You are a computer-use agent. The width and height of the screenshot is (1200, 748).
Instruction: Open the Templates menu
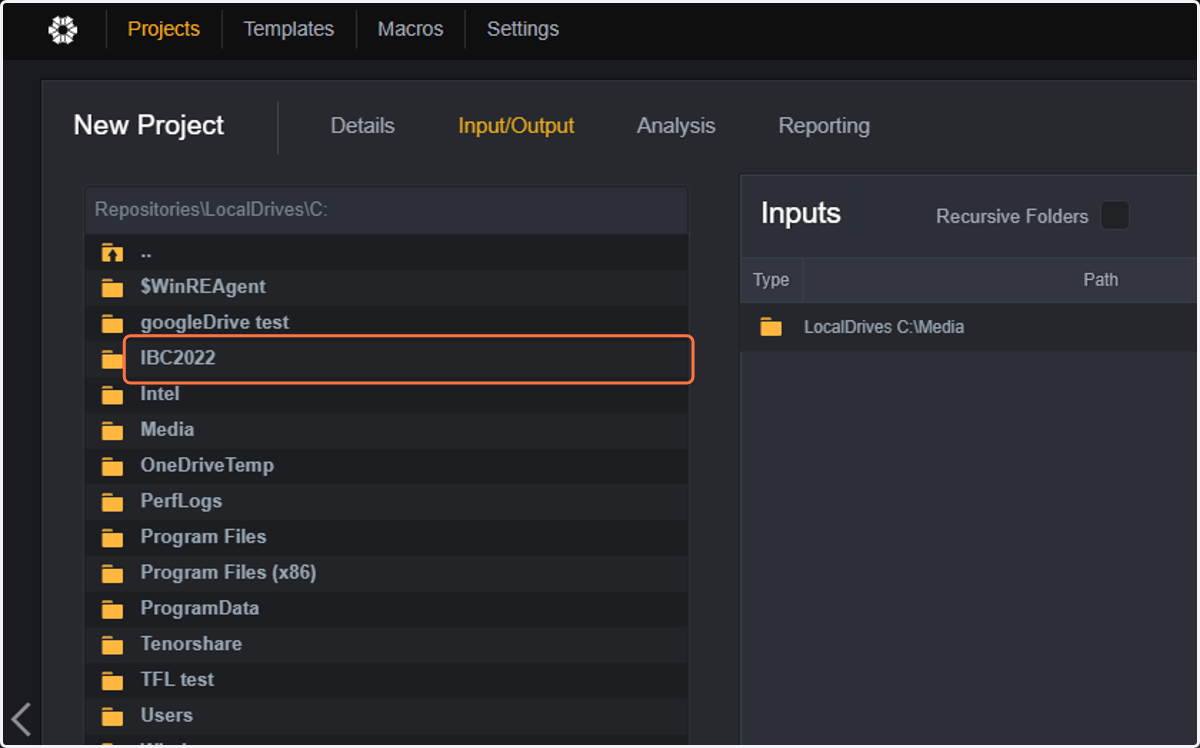(289, 29)
